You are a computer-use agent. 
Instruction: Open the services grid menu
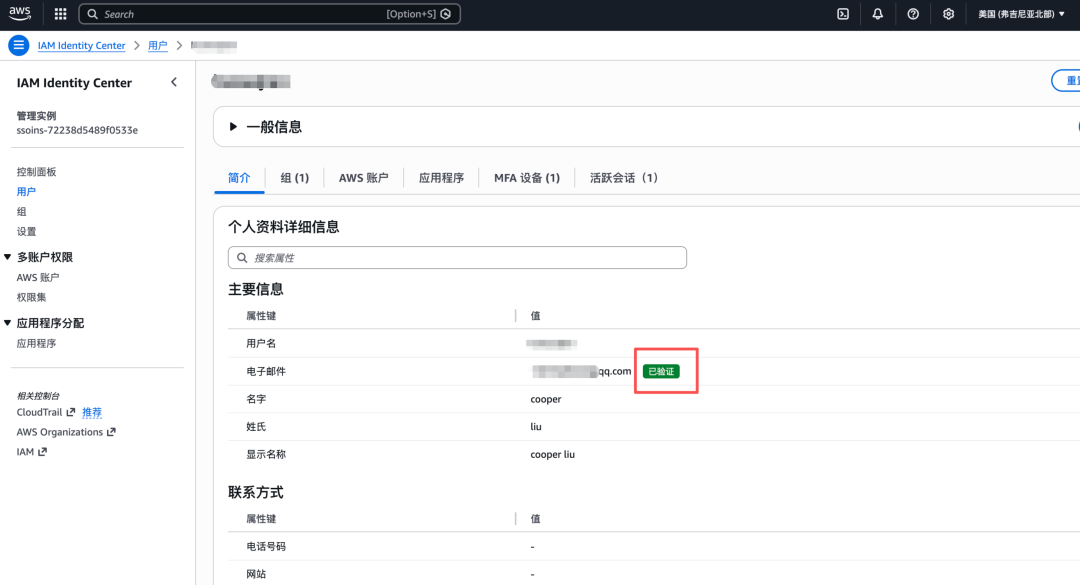61,14
